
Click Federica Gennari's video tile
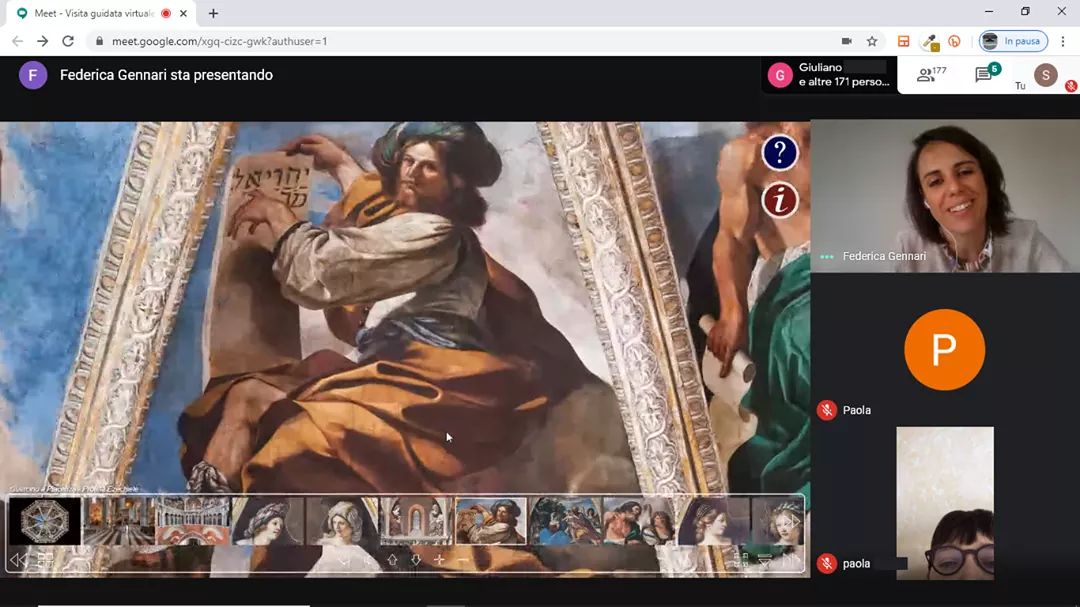click(x=945, y=196)
